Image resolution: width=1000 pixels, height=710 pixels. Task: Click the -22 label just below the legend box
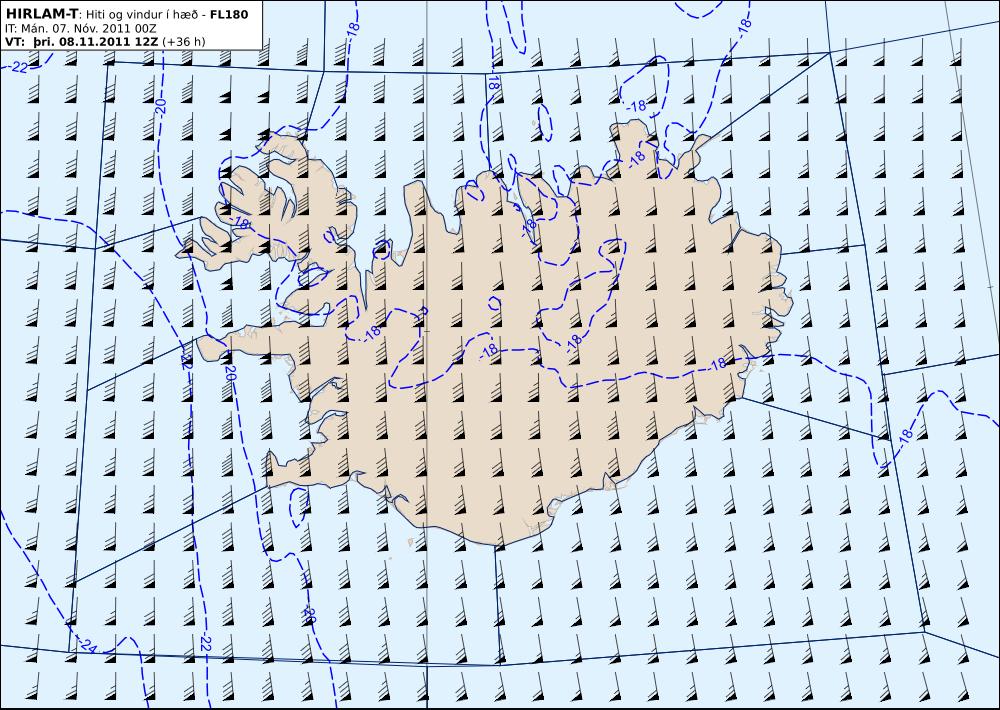point(18,66)
